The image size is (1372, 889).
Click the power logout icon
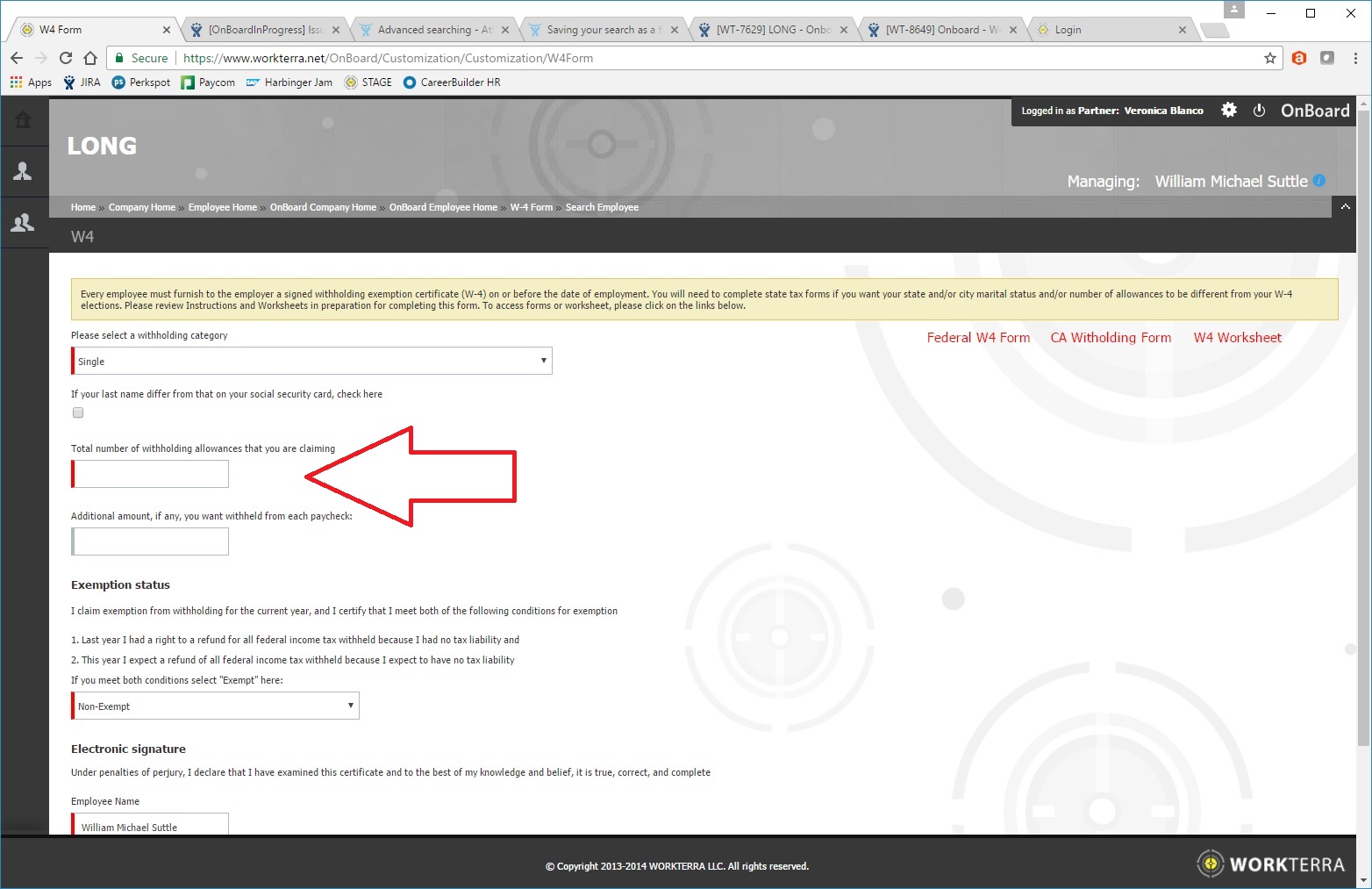(1259, 111)
